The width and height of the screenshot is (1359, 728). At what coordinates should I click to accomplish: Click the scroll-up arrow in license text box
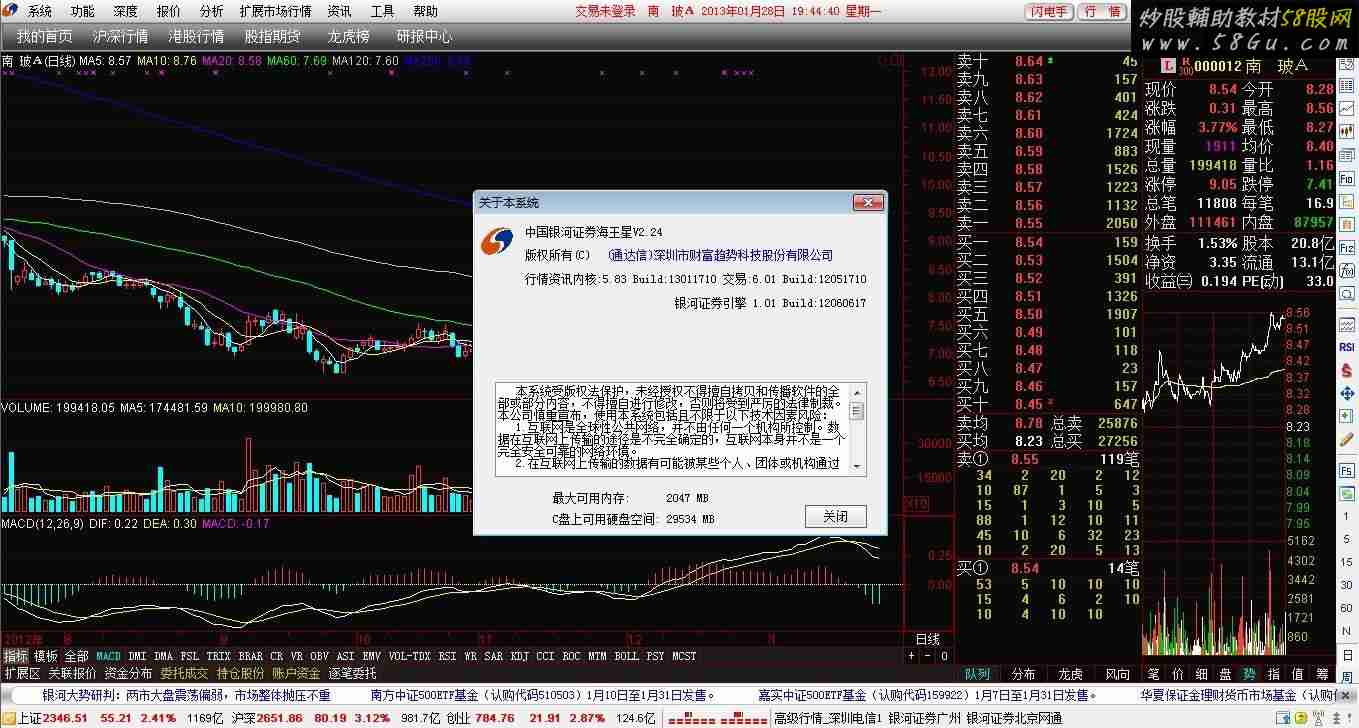856,391
